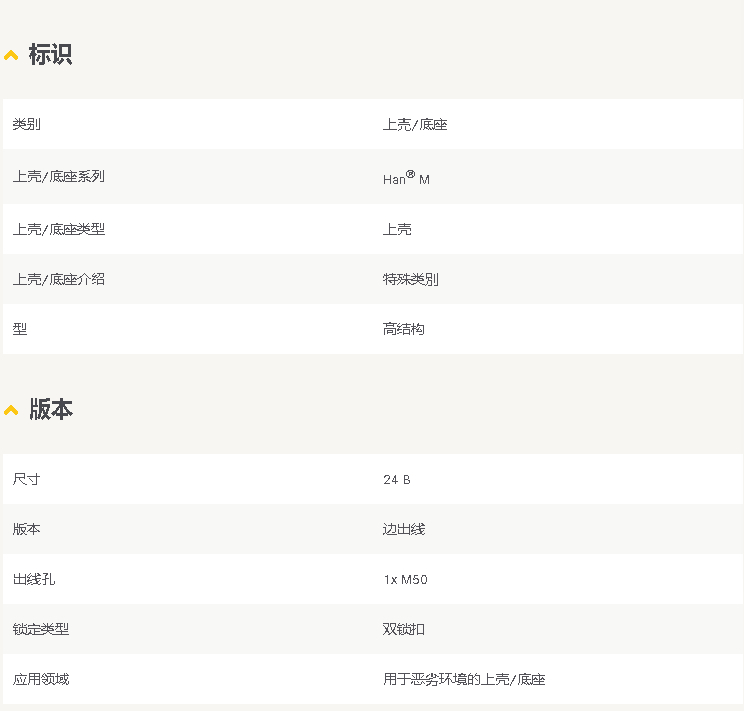The image size is (744, 711).
Task: Select the 特殊类别 value
Action: tap(411, 279)
